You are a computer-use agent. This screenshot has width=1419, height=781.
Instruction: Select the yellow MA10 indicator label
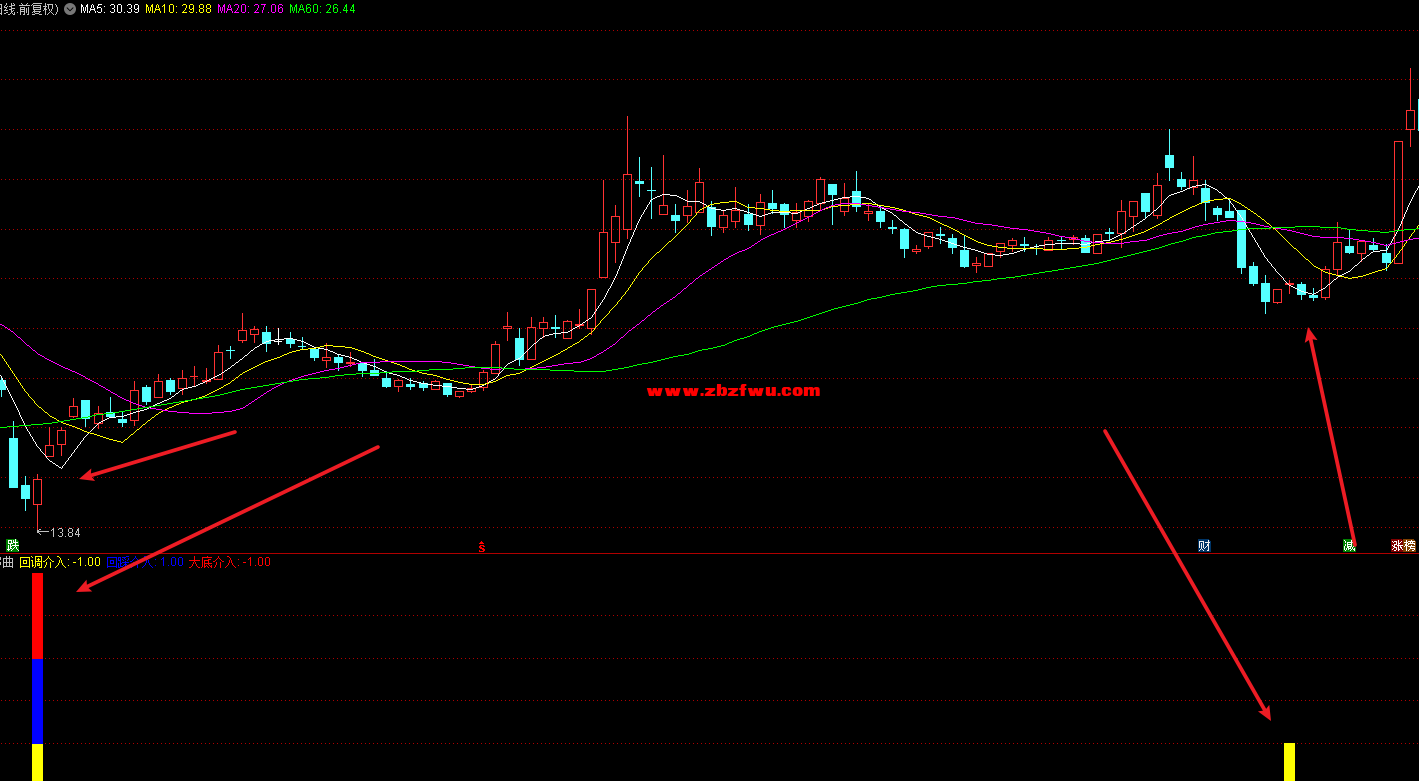[176, 9]
